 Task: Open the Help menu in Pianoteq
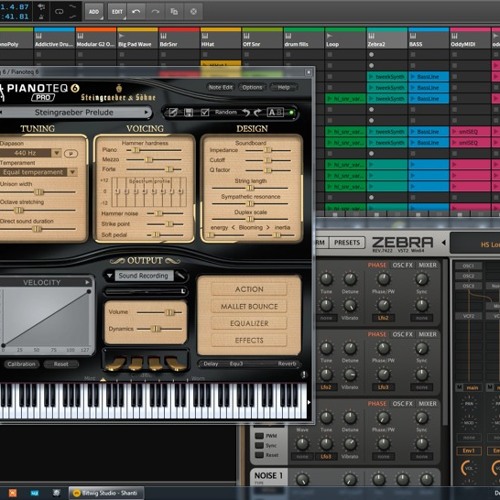pyautogui.click(x=283, y=87)
